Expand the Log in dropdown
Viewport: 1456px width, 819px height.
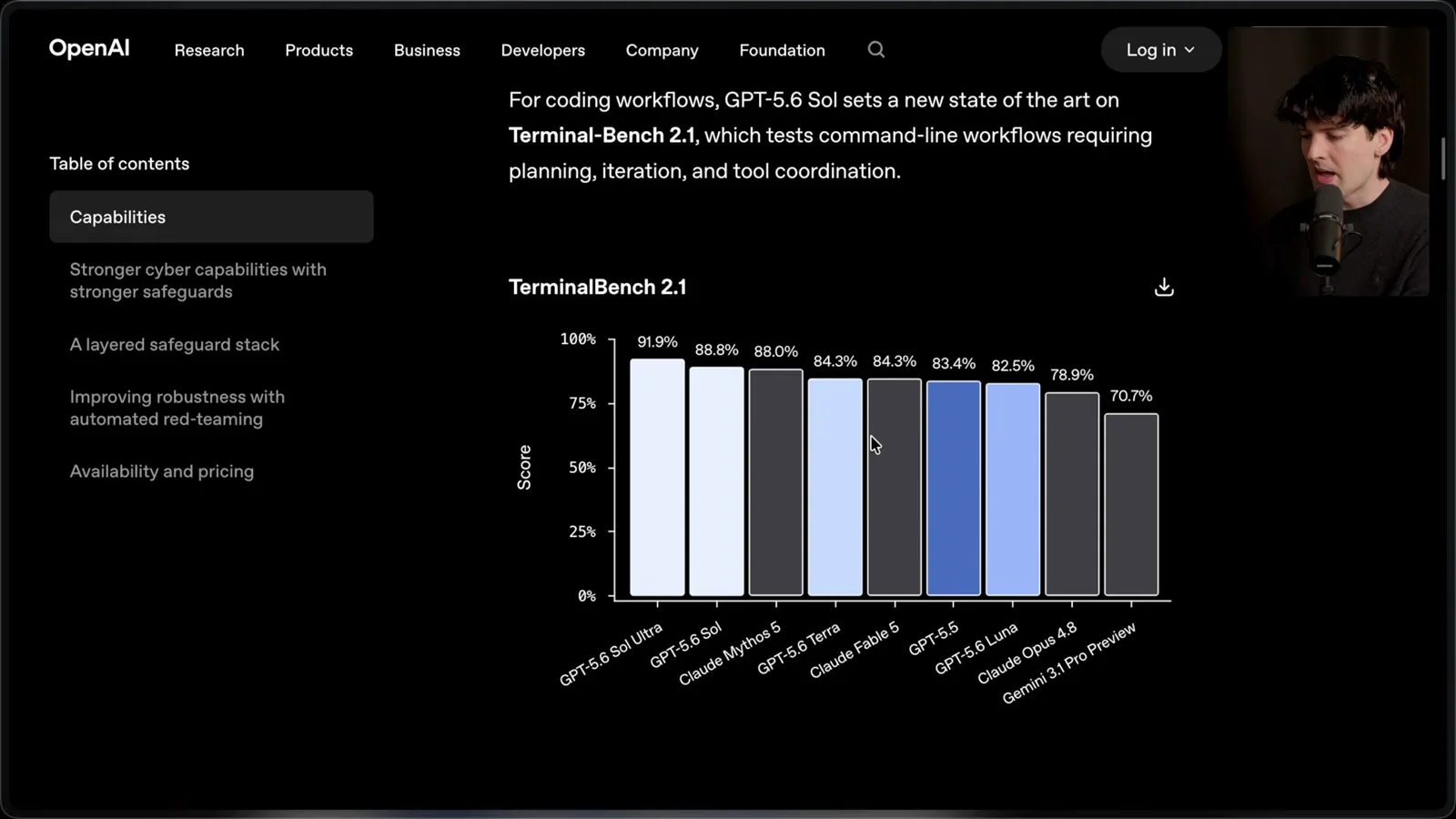point(1160,50)
